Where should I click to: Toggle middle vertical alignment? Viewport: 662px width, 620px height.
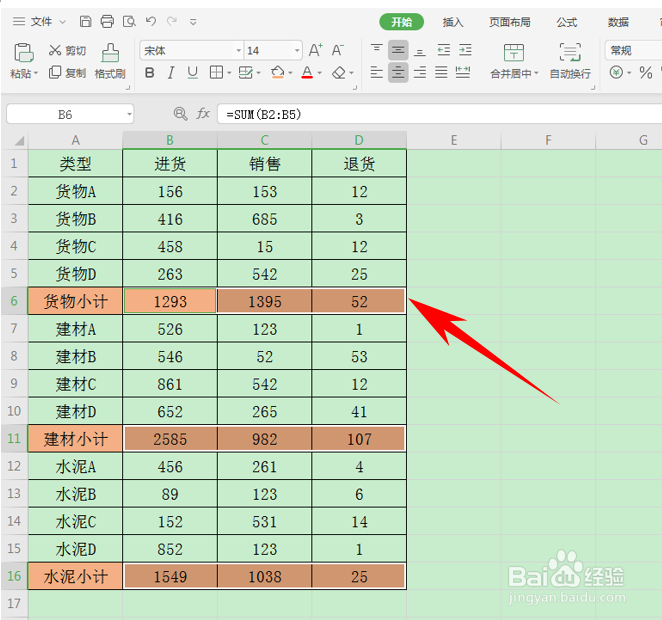click(x=398, y=51)
